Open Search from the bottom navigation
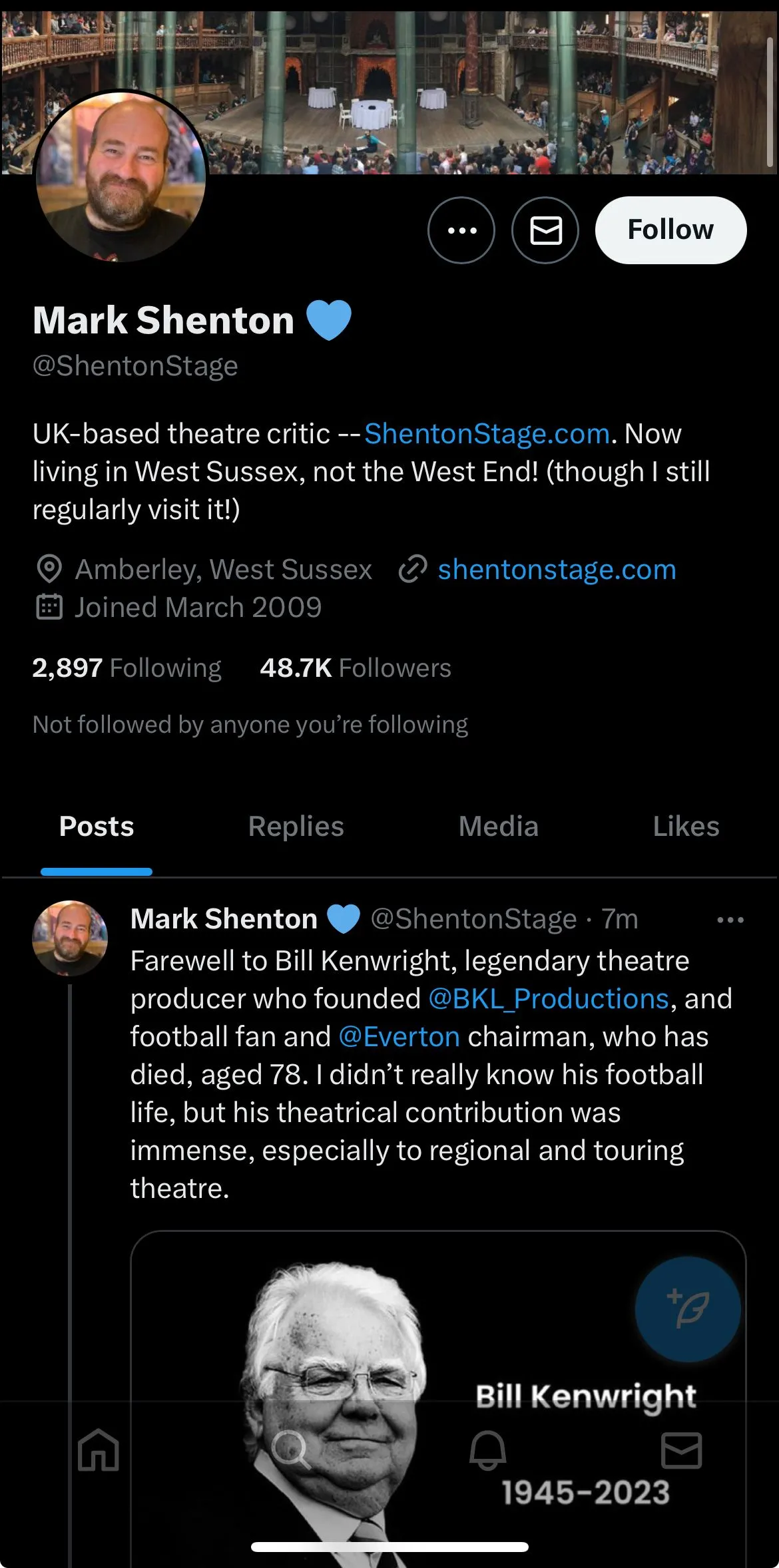The height and width of the screenshot is (1568, 779). coord(290,1450)
